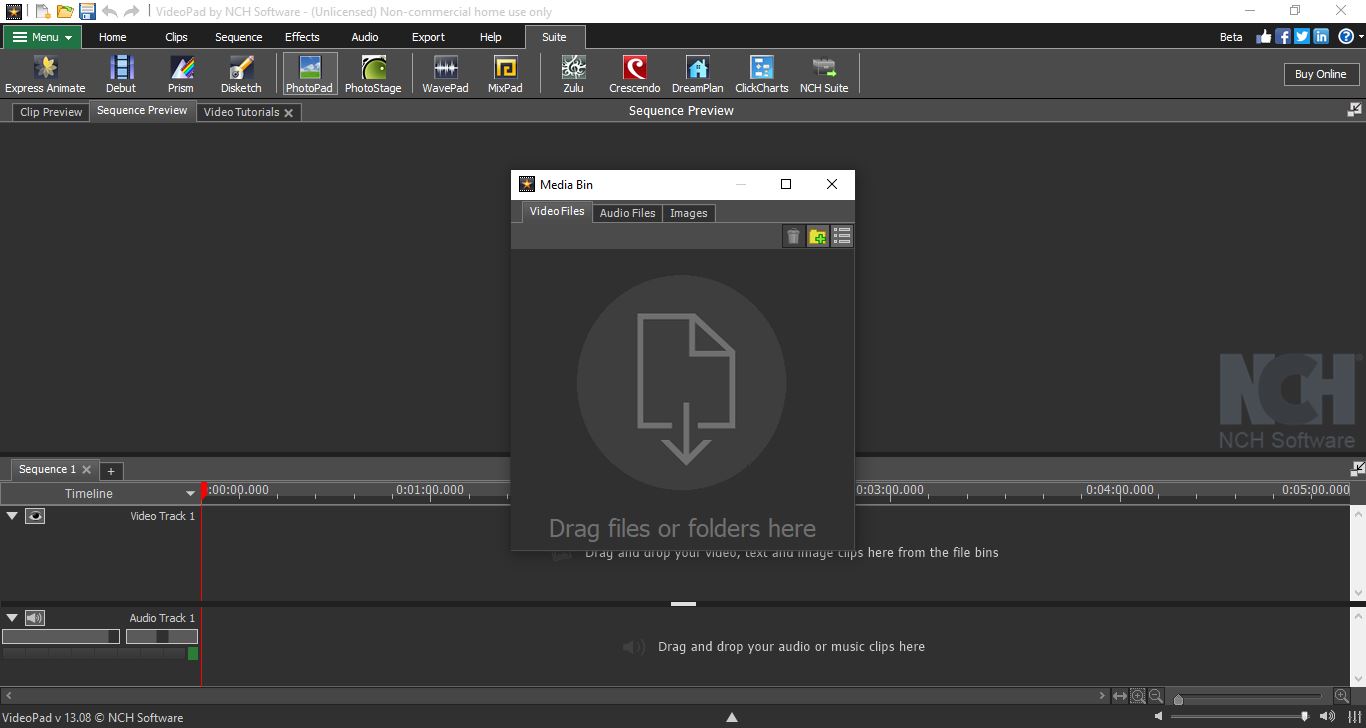Zoom timeline to selection magnifier icon
The height and width of the screenshot is (728, 1366).
pyautogui.click(x=1138, y=696)
